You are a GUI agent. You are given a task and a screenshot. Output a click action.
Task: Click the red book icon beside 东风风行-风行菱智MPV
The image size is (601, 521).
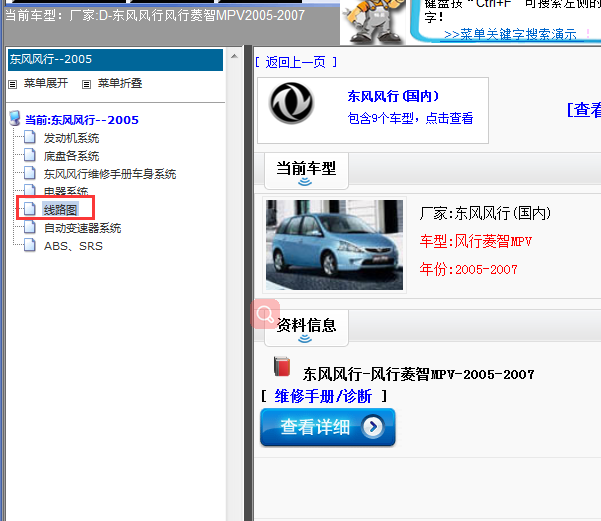tap(282, 367)
